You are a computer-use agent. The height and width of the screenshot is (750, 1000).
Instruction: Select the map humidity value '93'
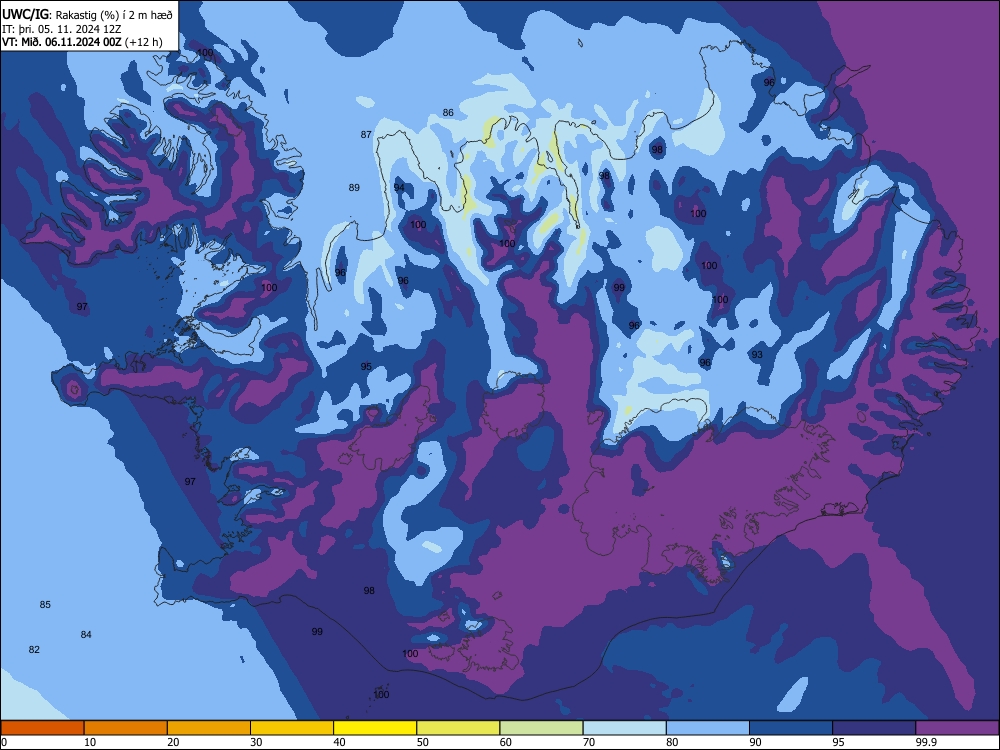tap(757, 355)
